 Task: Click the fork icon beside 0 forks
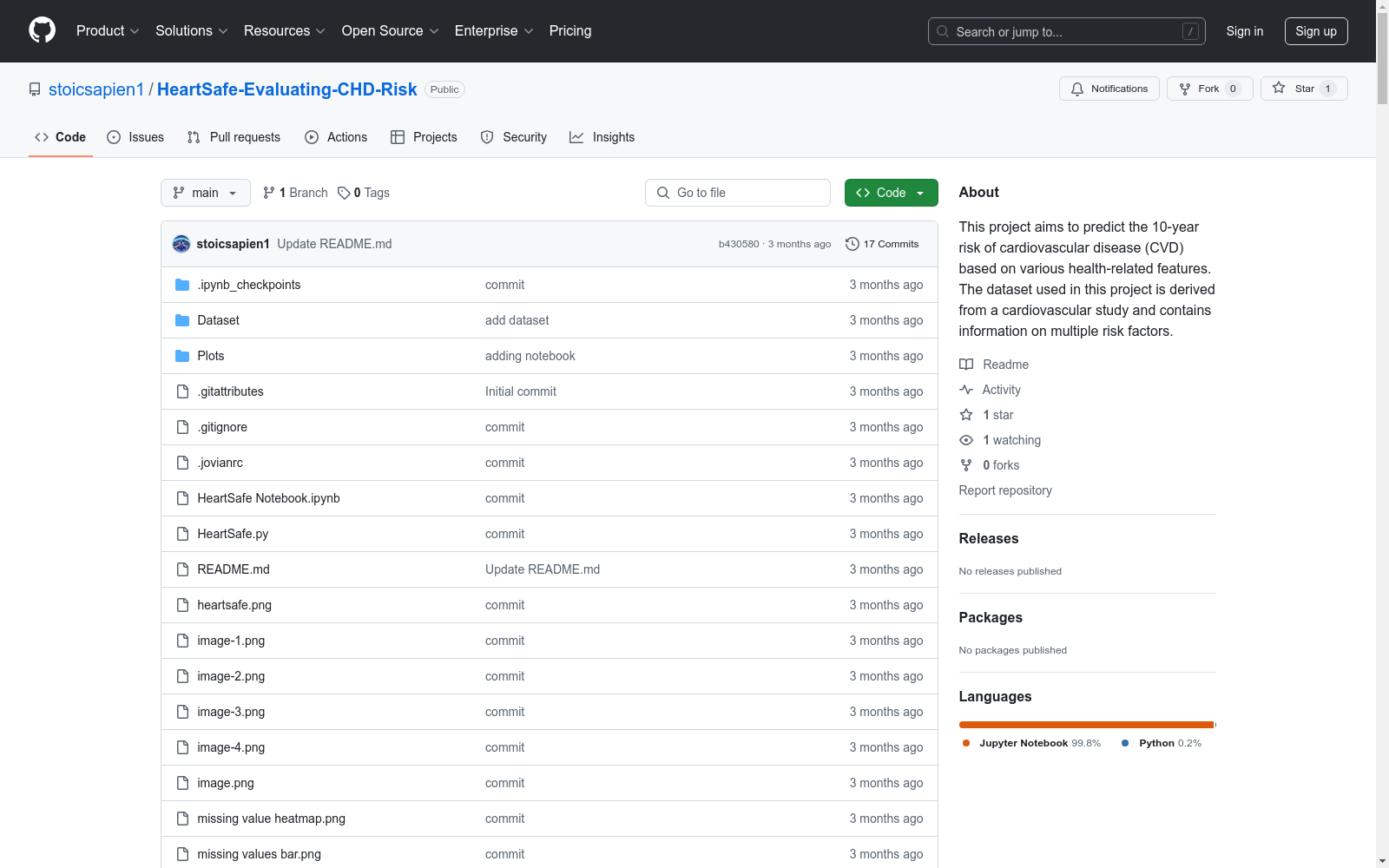[x=966, y=465]
